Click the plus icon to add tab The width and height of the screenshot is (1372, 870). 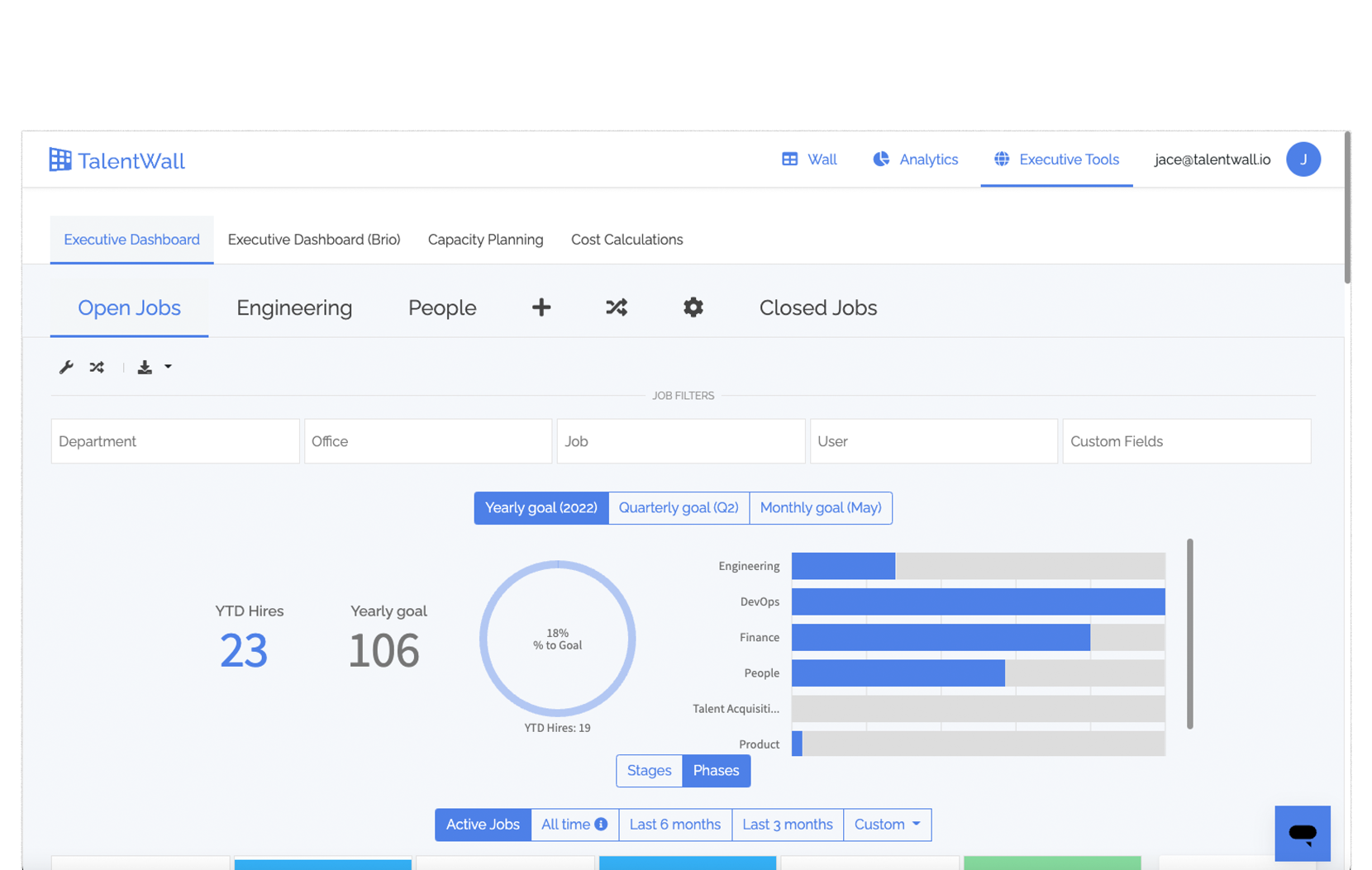[541, 307]
